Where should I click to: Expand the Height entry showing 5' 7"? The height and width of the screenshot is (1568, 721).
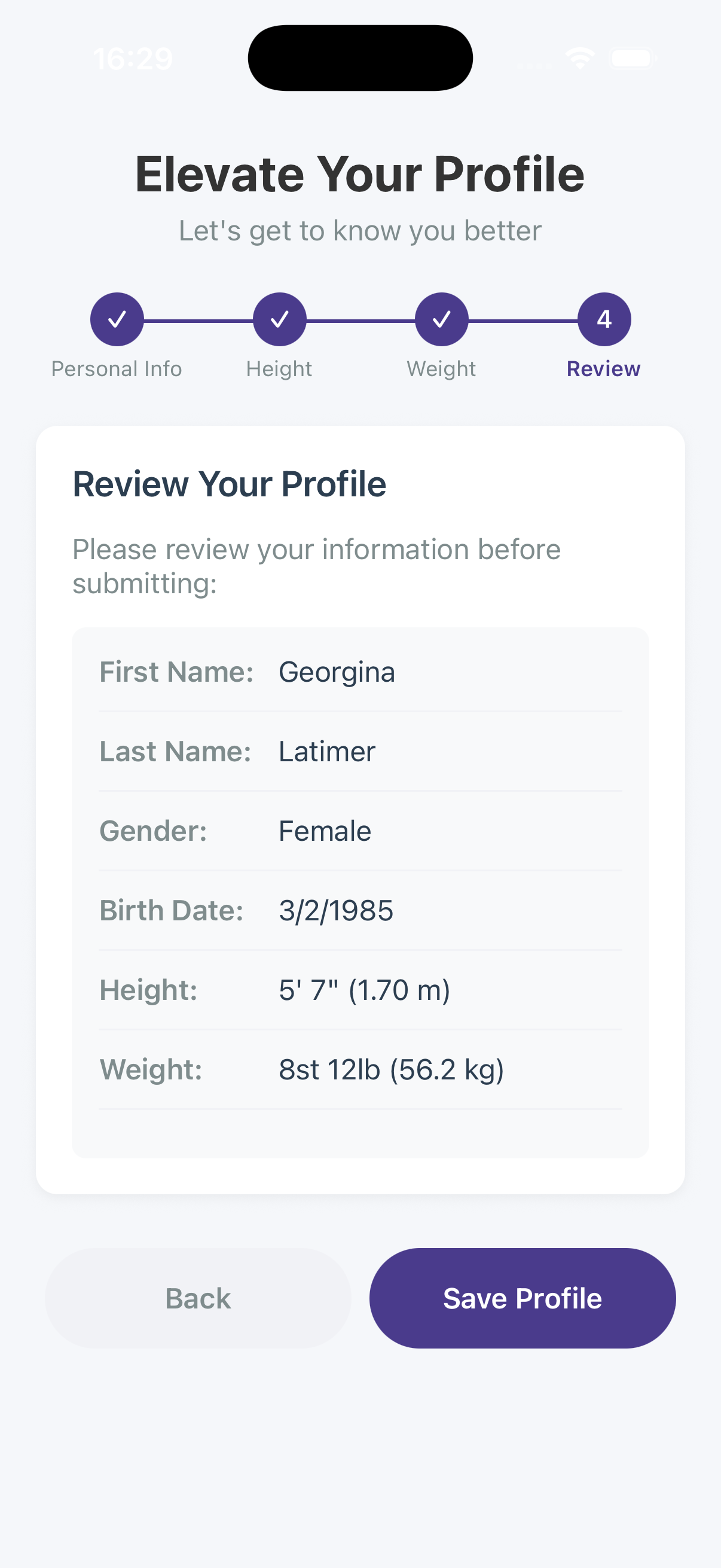(x=364, y=990)
